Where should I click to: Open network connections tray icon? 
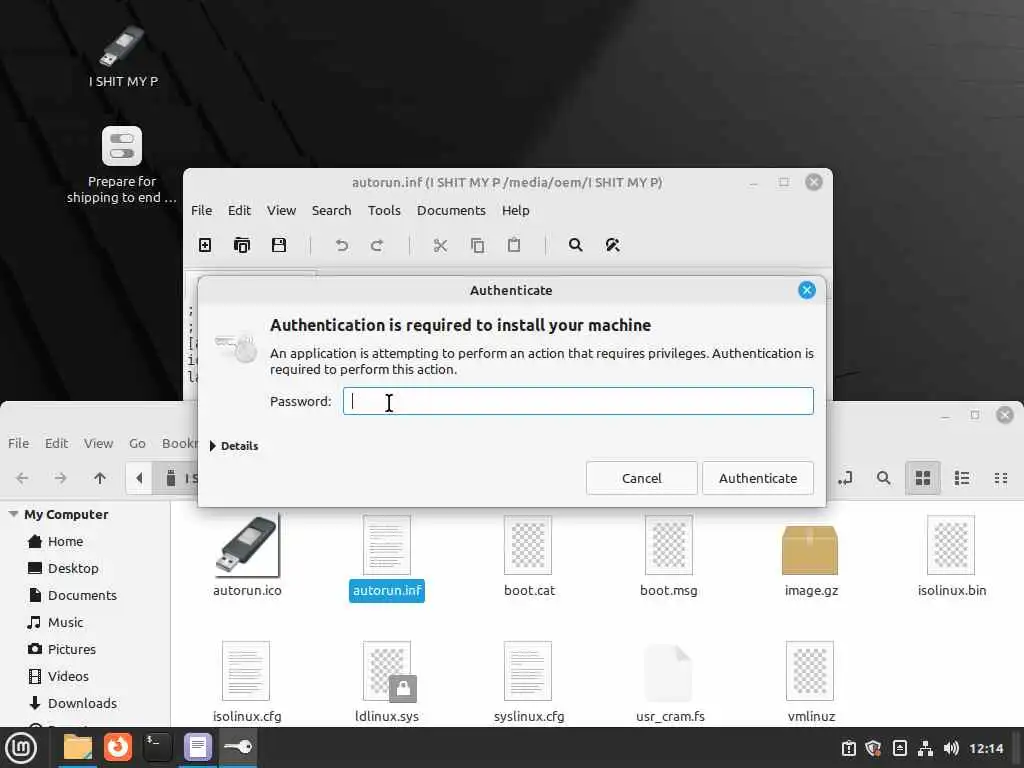click(x=925, y=748)
